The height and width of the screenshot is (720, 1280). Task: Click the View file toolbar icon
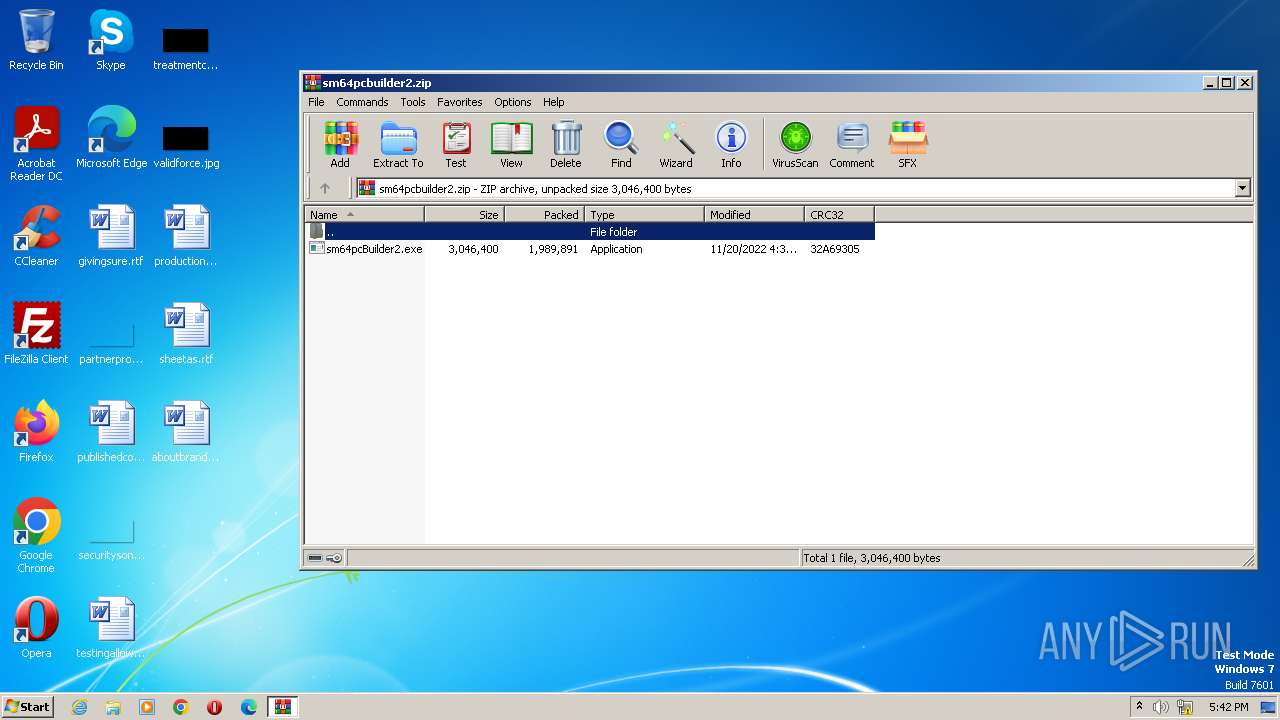pos(511,145)
